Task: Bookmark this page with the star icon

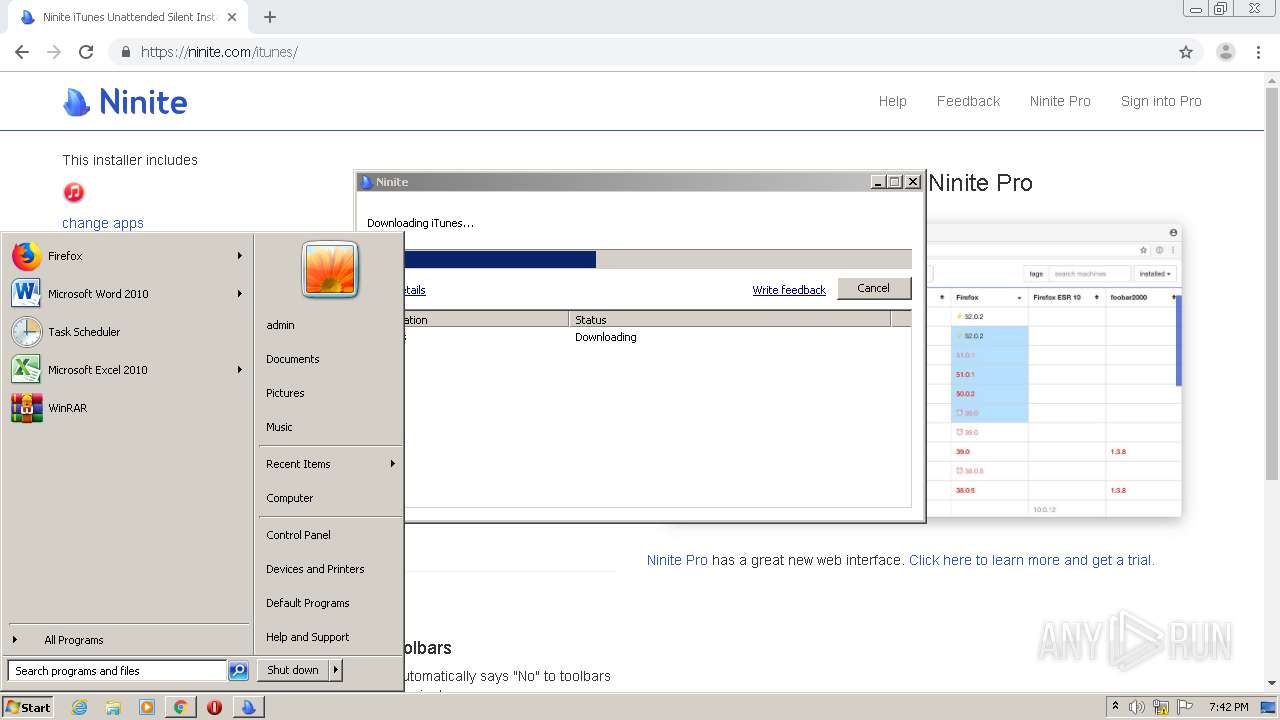Action: click(x=1186, y=52)
